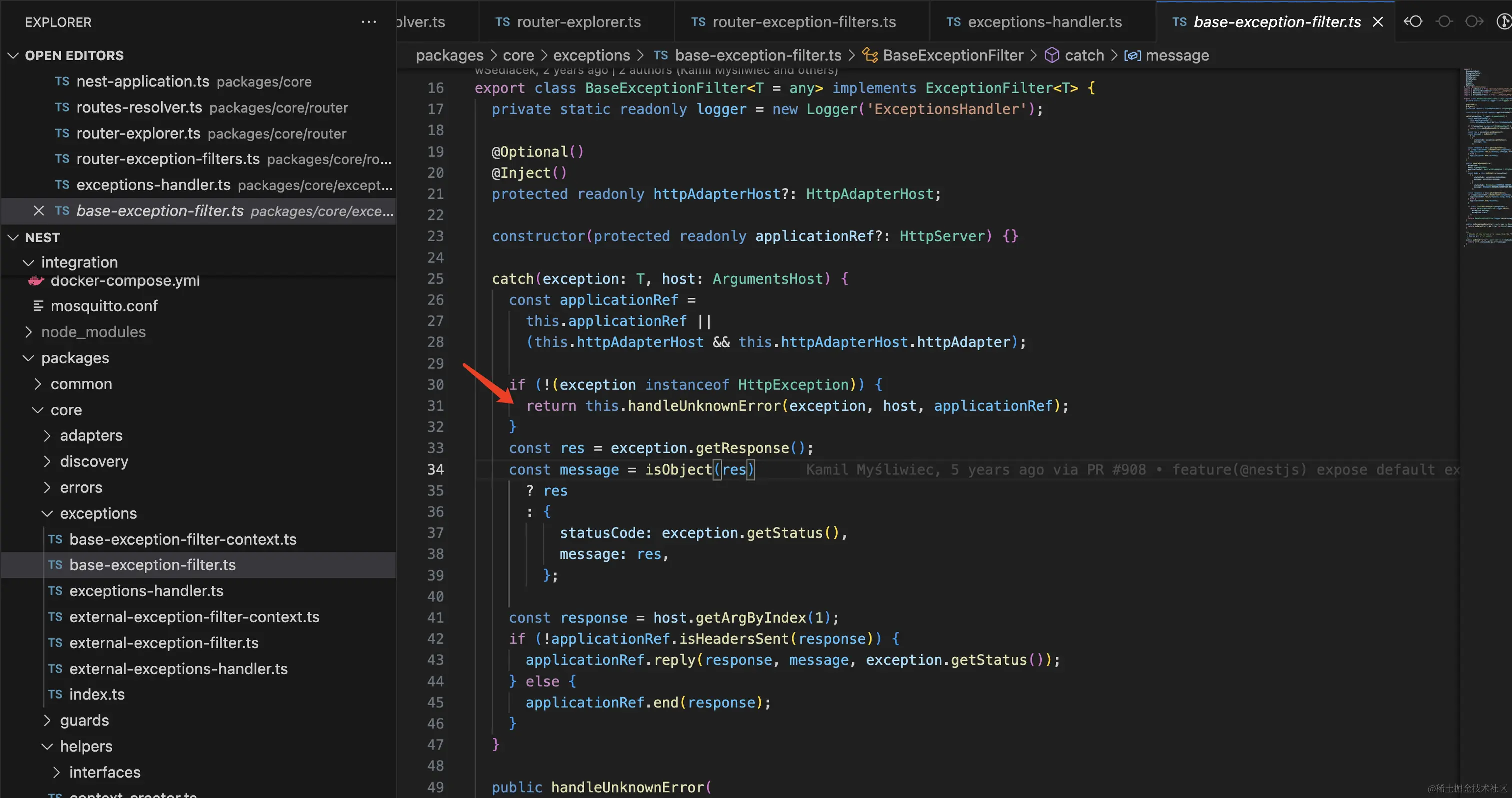1512x798 pixels.
Task: Click TS icon on router-explorer.ts tab
Action: [x=502, y=22]
